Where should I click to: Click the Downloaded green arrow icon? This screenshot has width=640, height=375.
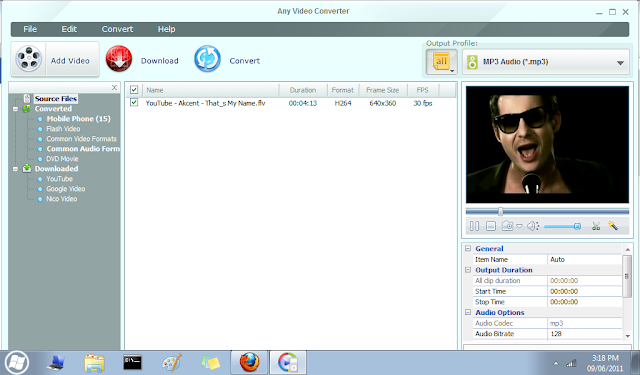pos(27,168)
